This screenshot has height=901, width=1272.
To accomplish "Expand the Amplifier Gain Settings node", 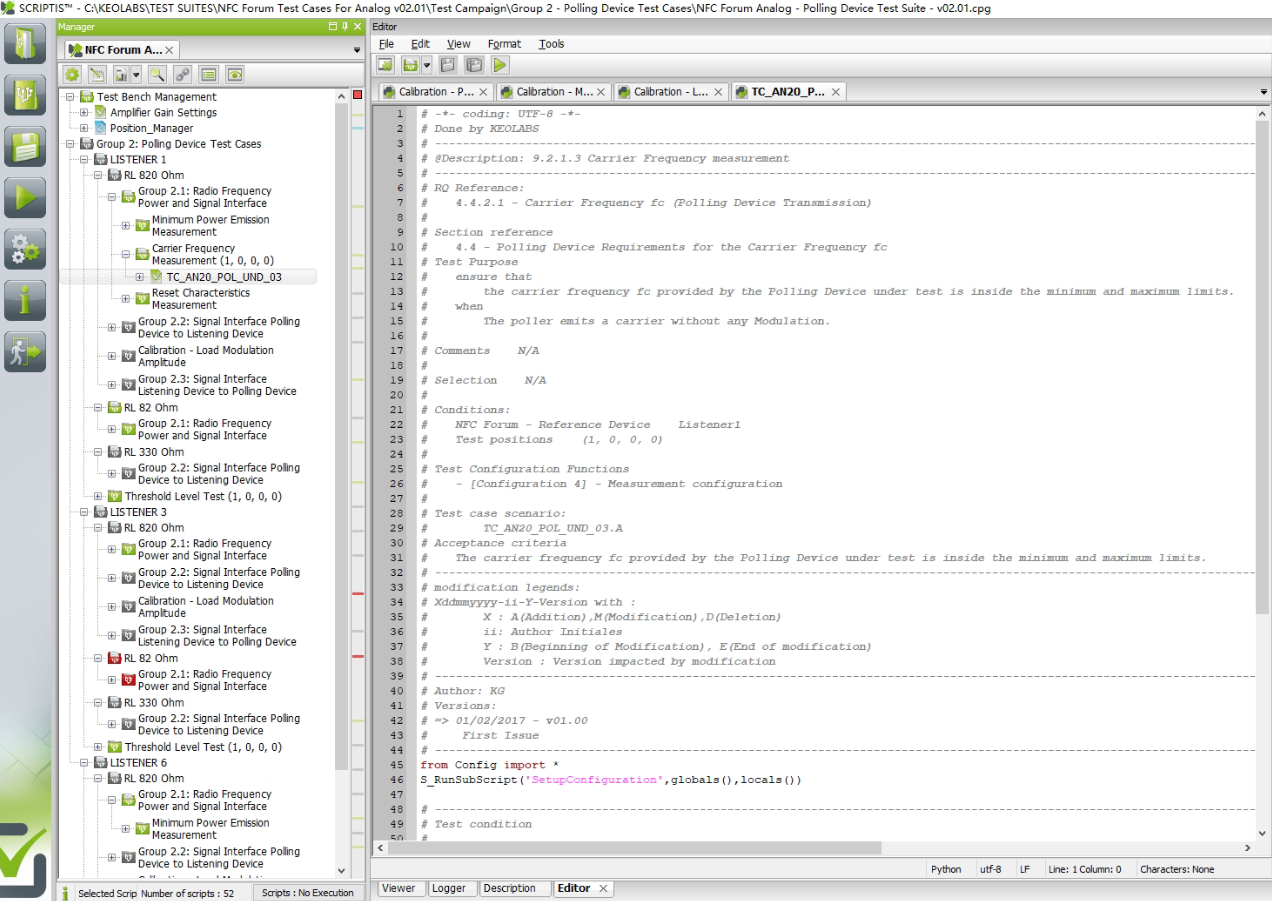I will [85, 113].
